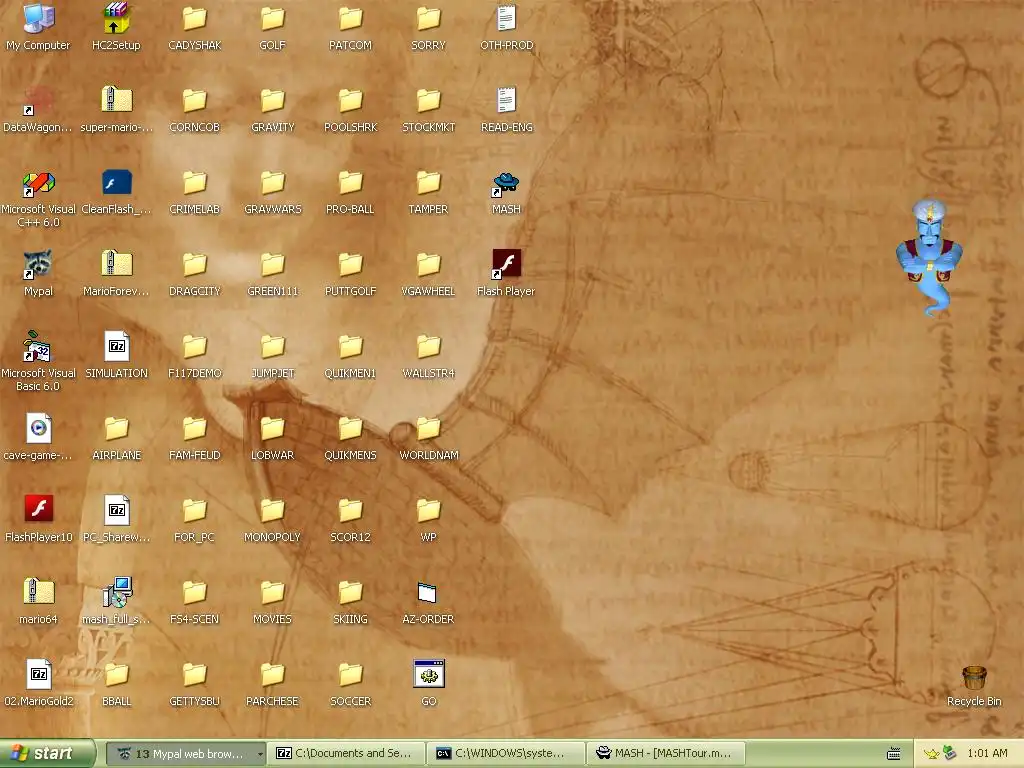Select the Mypal raccoon browser icon
This screenshot has width=1024, height=768.
(38, 264)
